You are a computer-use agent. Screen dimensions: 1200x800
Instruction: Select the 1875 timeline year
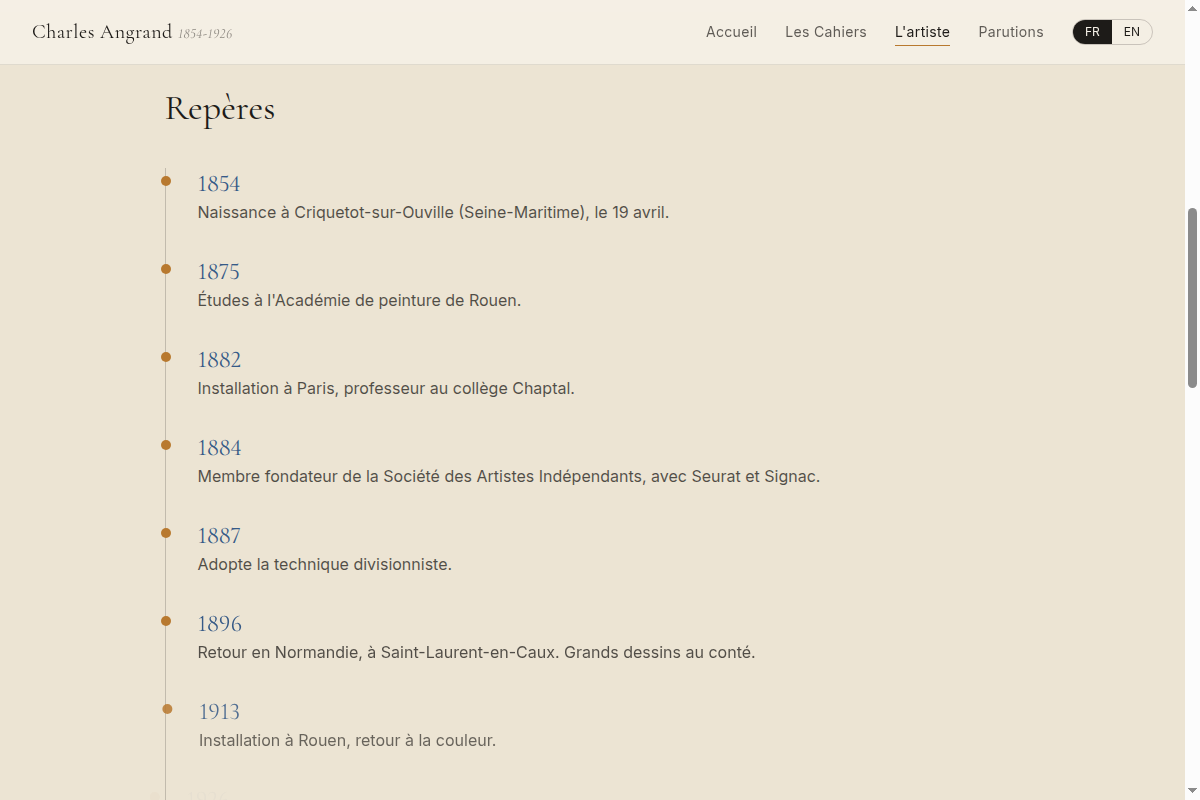click(x=219, y=272)
